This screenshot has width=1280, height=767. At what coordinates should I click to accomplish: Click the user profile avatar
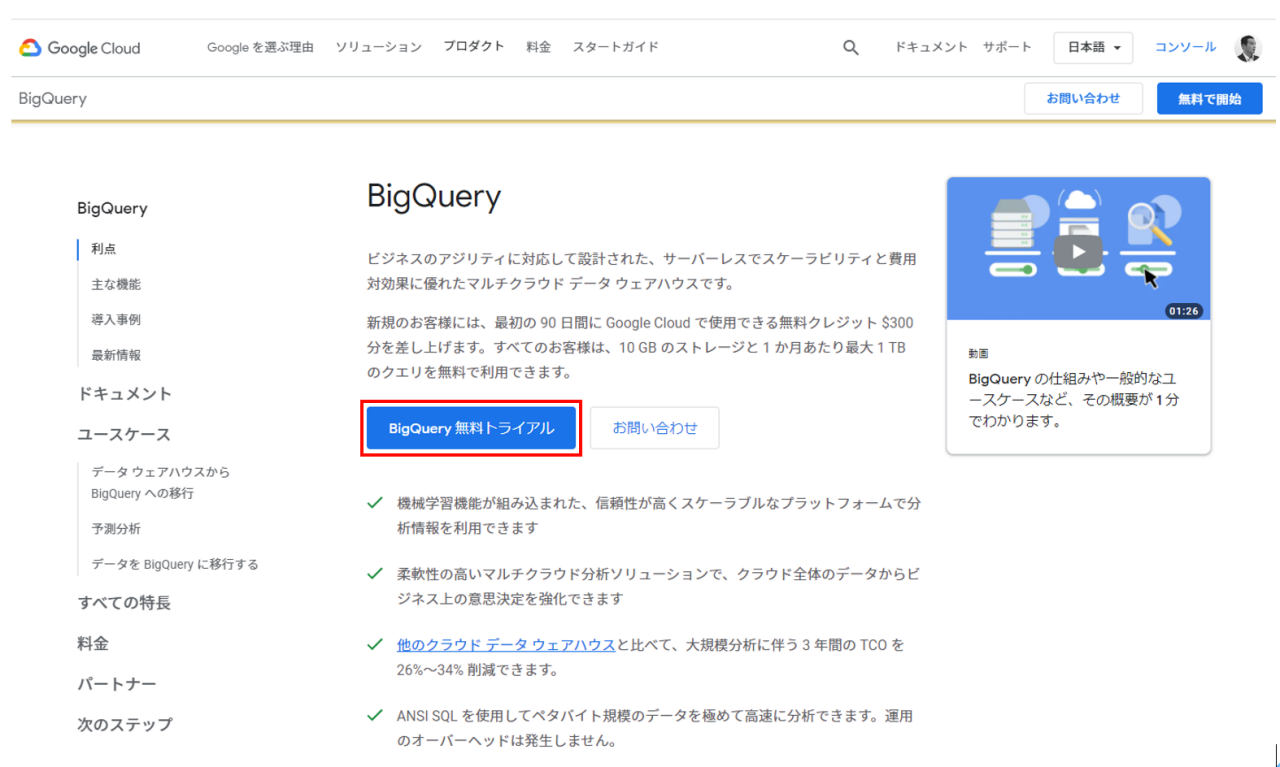(x=1247, y=48)
